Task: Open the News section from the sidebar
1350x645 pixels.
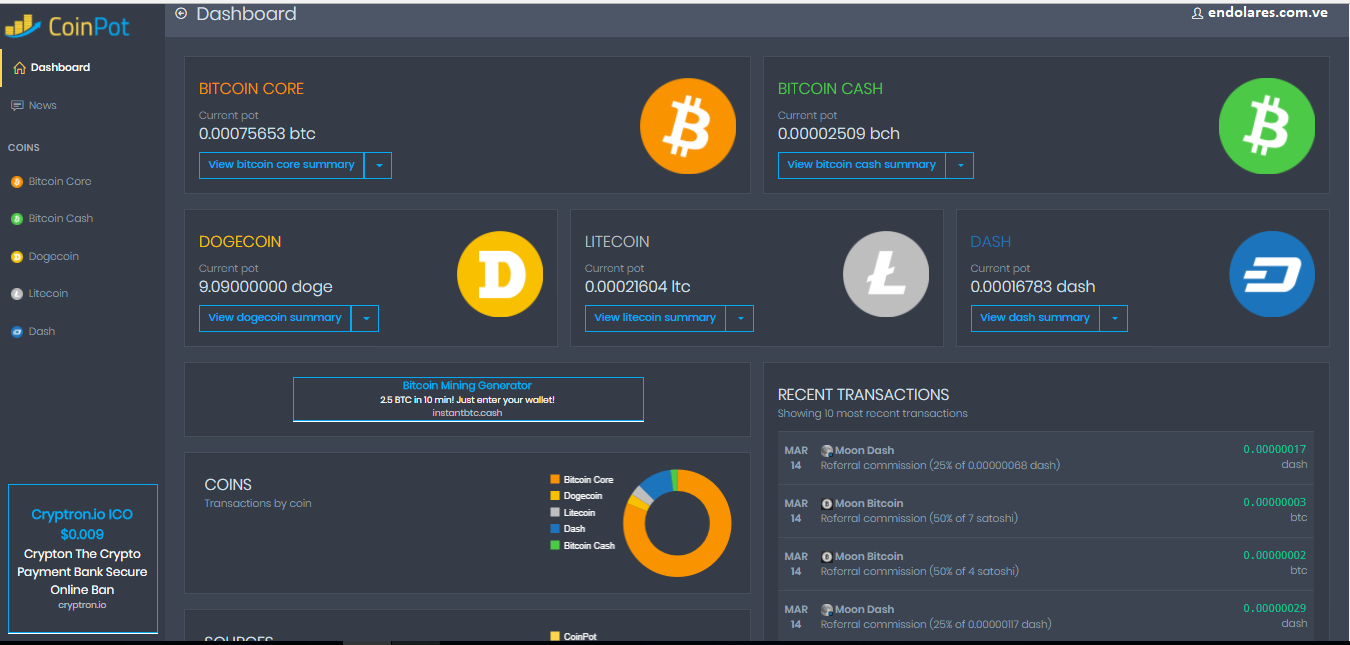Action: point(42,104)
